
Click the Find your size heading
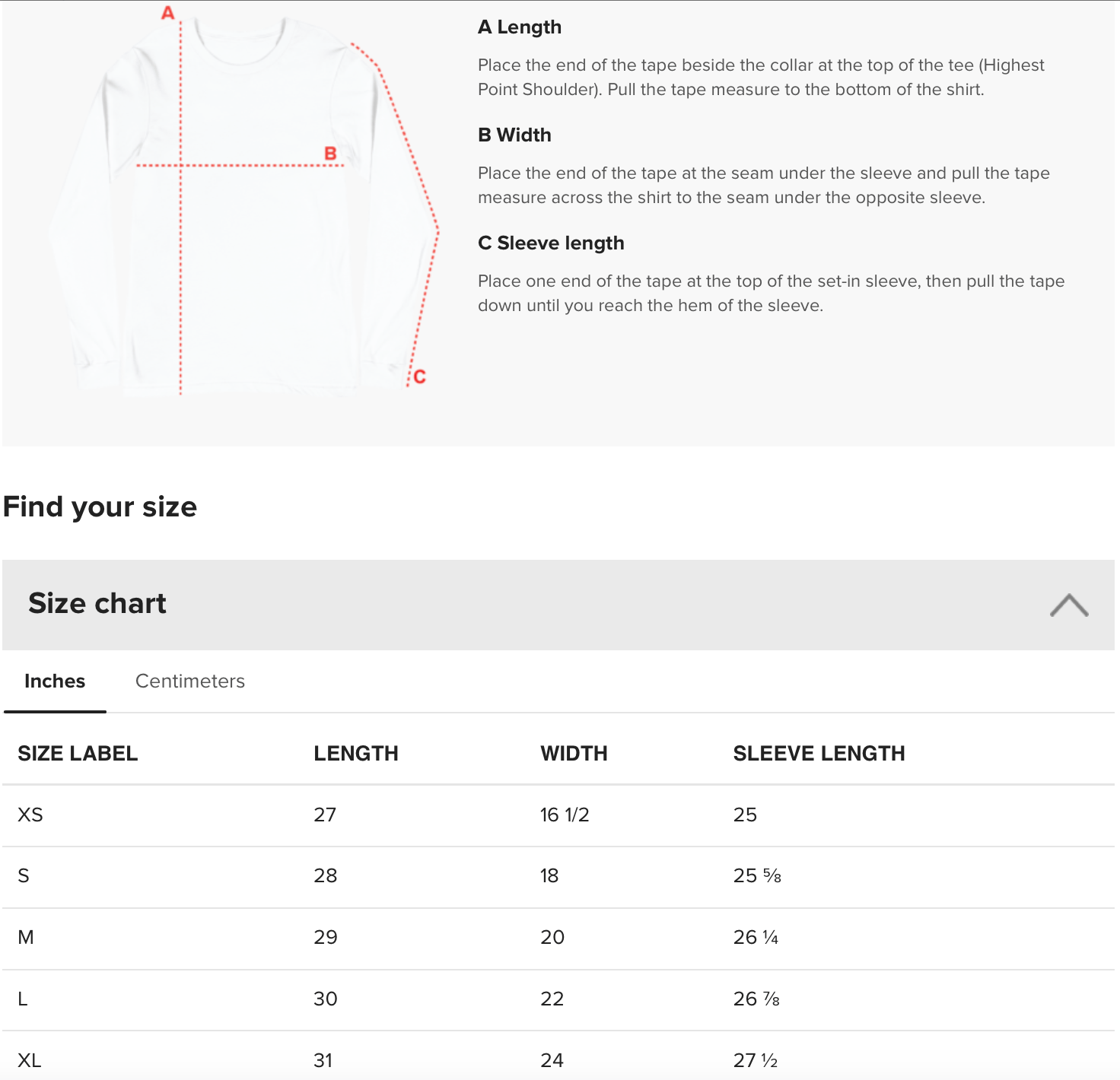[100, 507]
